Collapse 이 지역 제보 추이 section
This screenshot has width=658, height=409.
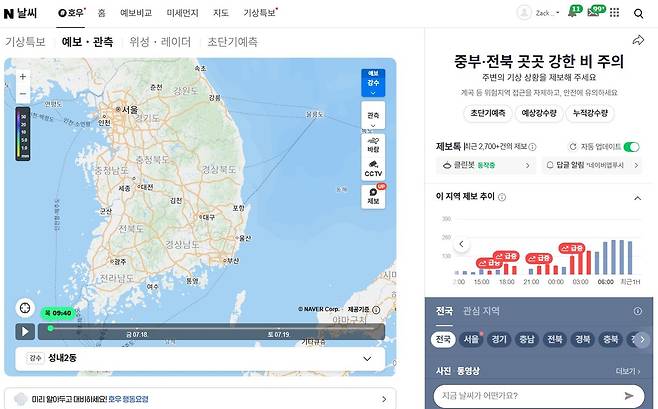[637, 198]
